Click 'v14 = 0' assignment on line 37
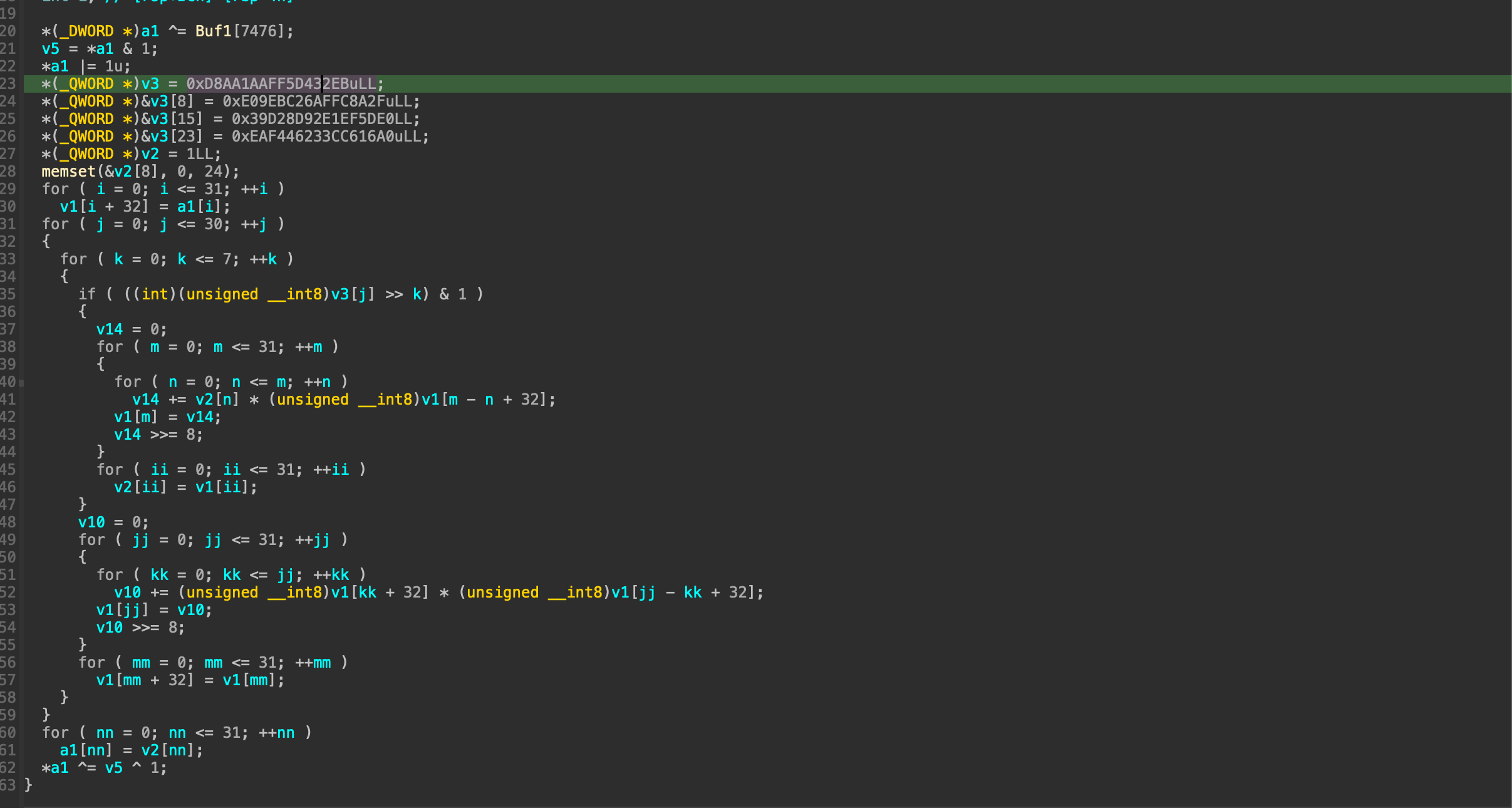The image size is (1512, 808). 131,329
